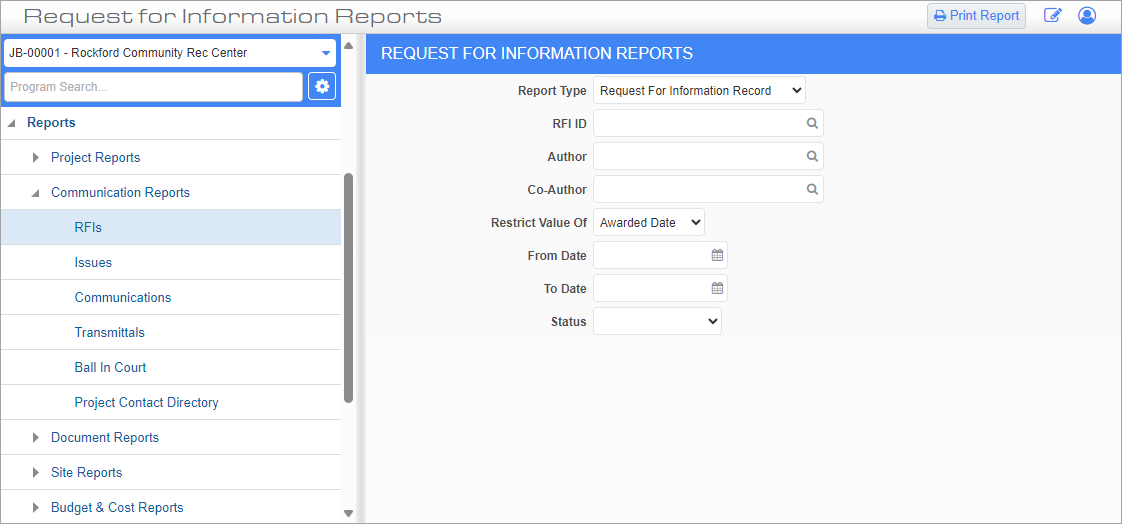Open the Restrict Value Of dropdown
The image size is (1122, 524).
tap(649, 223)
